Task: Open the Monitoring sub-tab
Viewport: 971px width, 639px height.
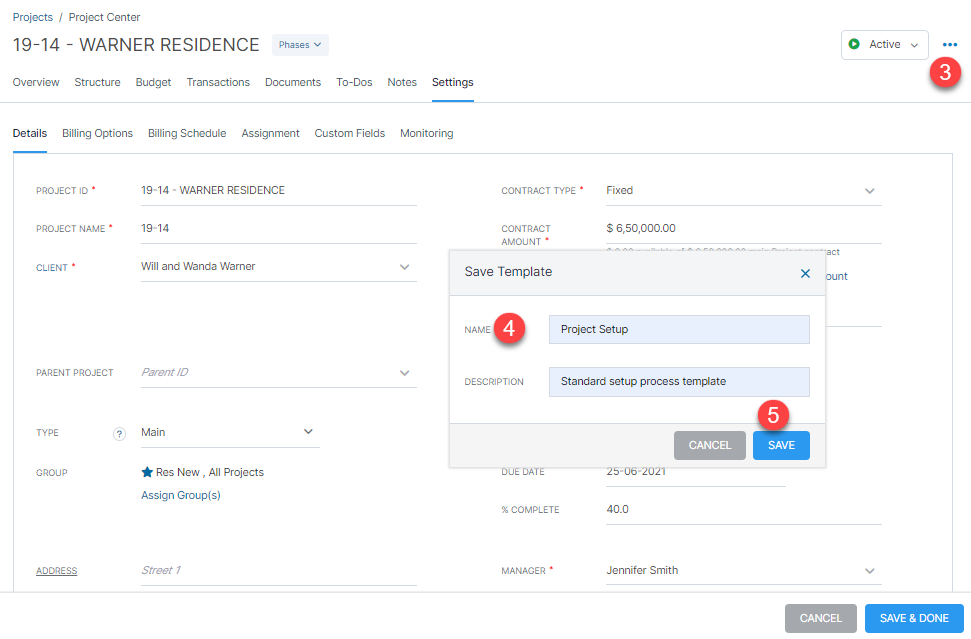Action: coord(427,133)
